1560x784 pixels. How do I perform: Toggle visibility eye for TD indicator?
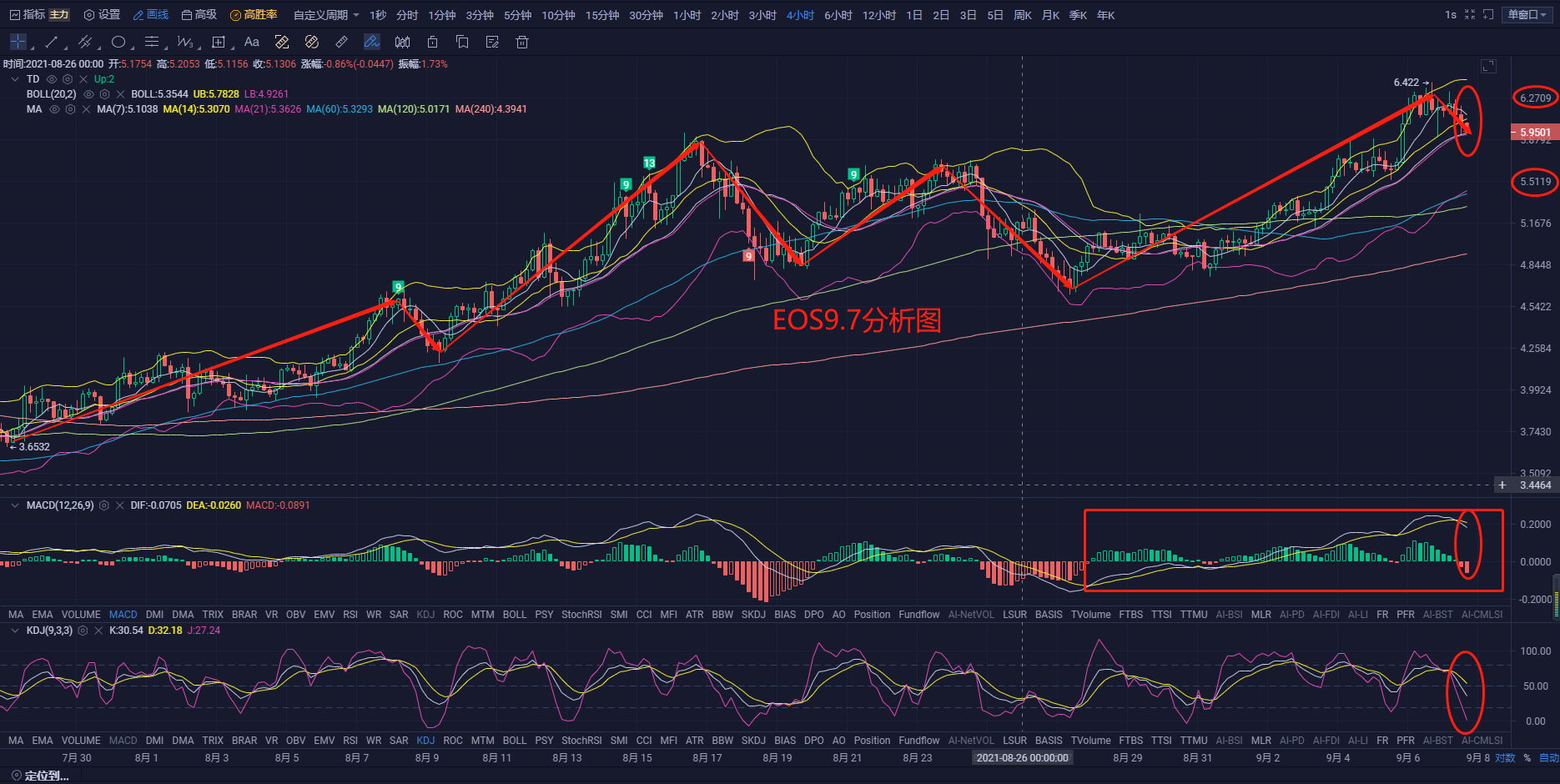tap(52, 79)
